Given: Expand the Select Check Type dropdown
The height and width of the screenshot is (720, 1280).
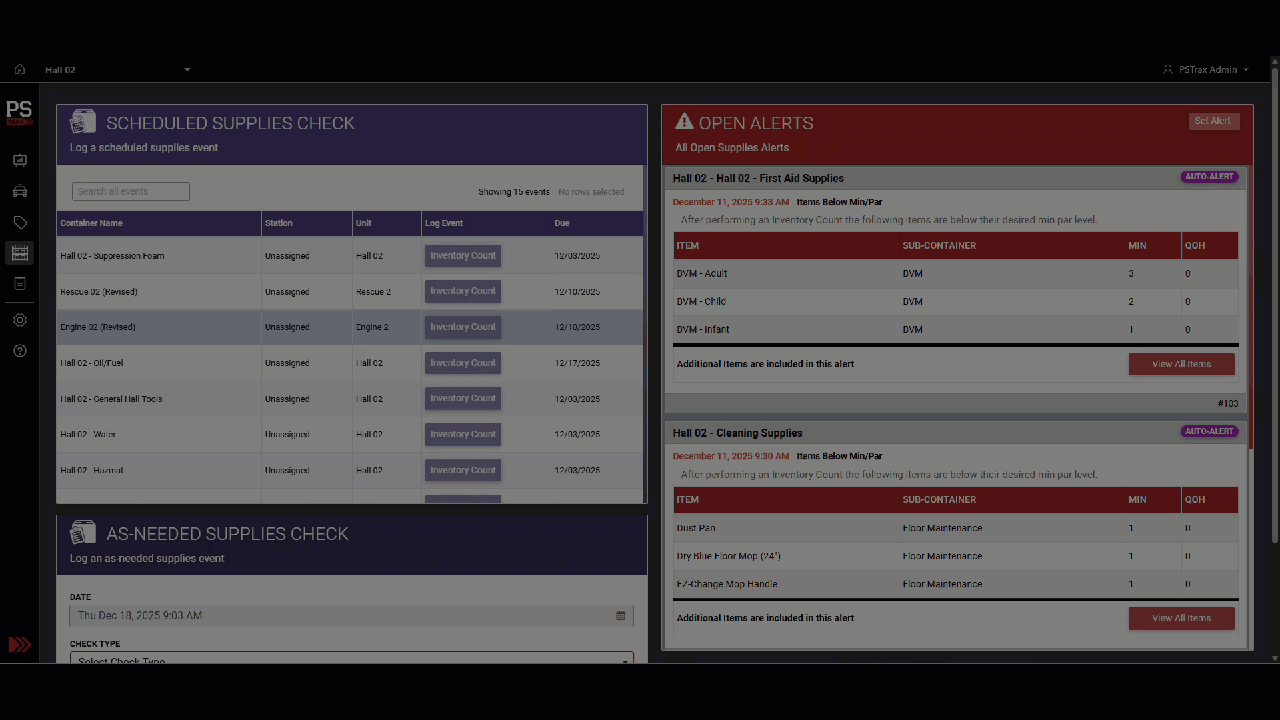Looking at the screenshot, I should click(x=351, y=659).
